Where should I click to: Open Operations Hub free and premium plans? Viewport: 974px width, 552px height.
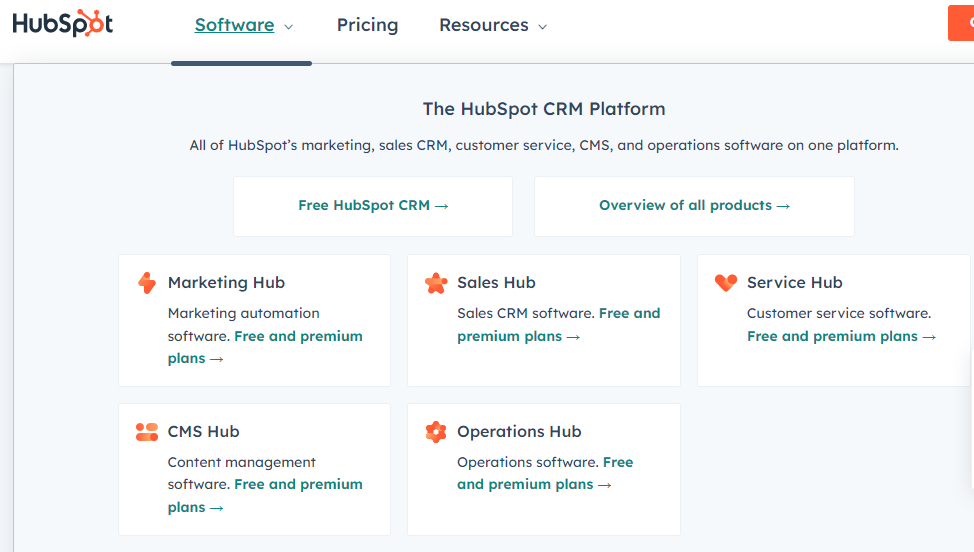(545, 473)
